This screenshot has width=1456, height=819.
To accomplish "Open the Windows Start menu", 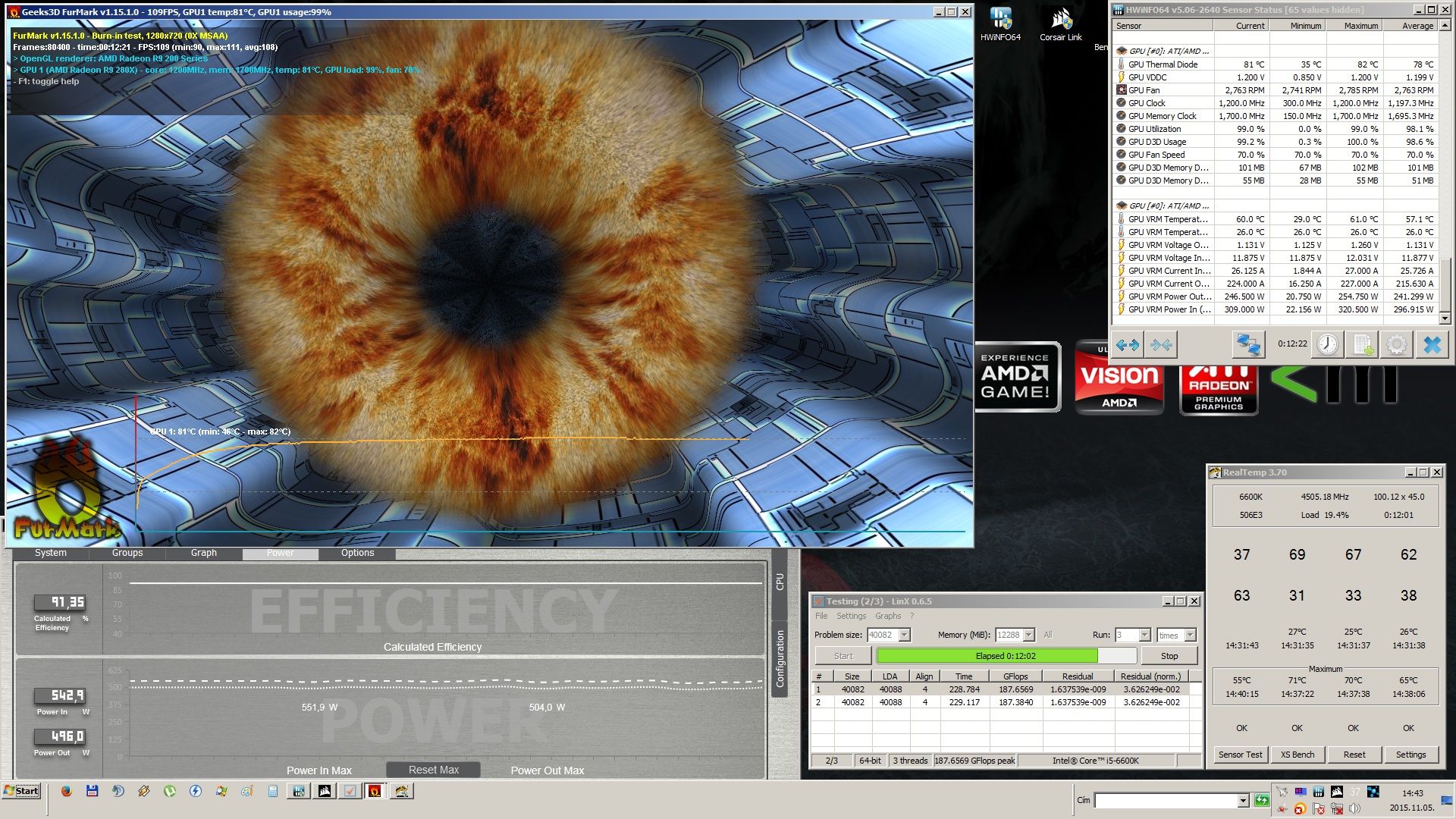I will click(21, 791).
